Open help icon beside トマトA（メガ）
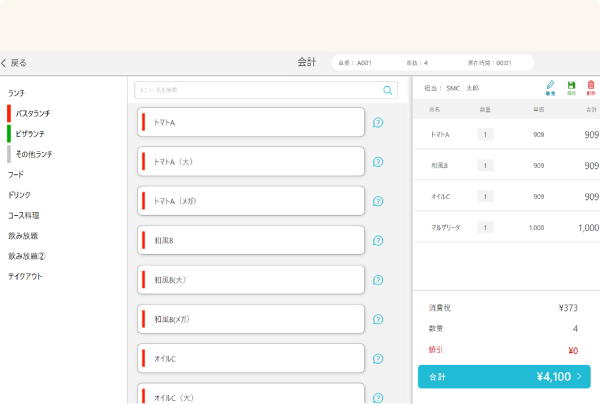Image resolution: width=600 pixels, height=404 pixels. tap(378, 201)
